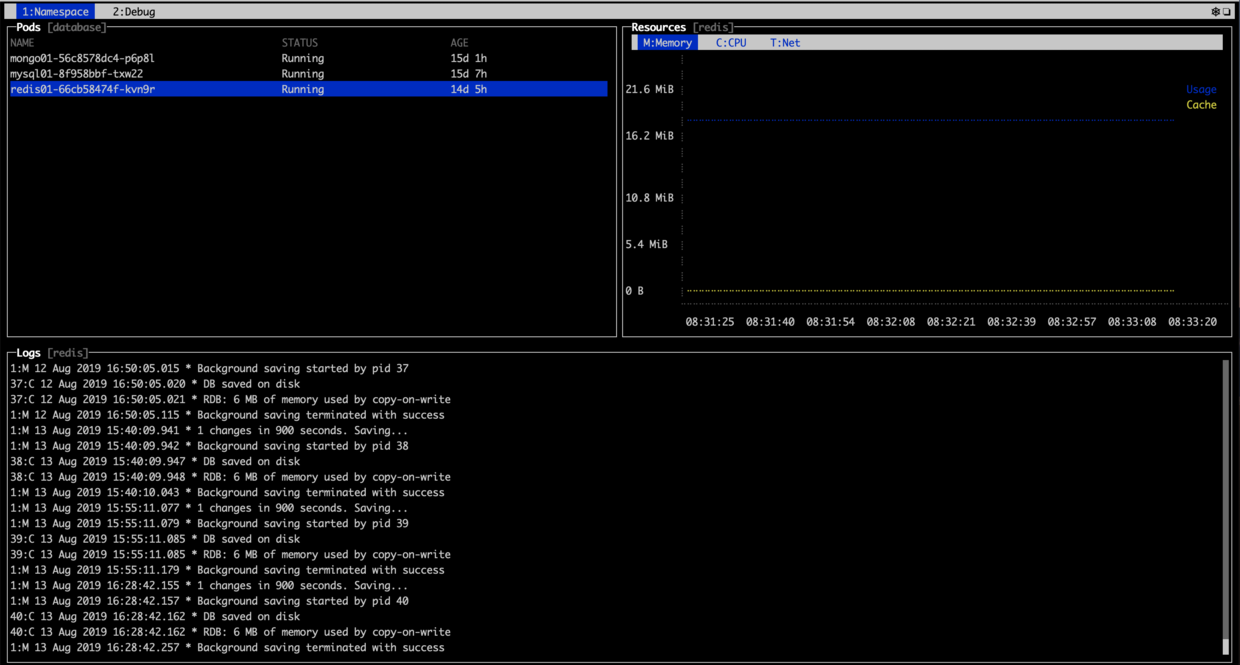Screen dimensions: 1240x665
Task: Click the square window icon in top bar
Action: (x=1227, y=12)
